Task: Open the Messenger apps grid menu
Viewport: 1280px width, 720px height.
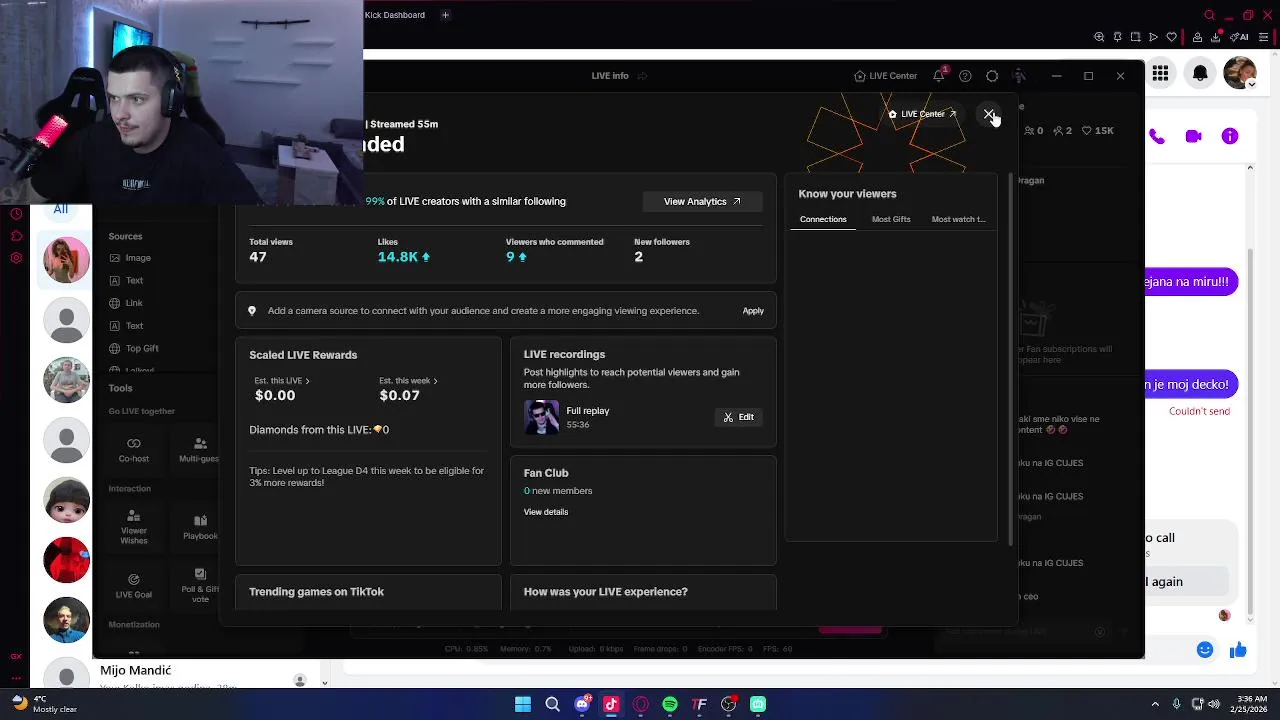Action: [1160, 73]
